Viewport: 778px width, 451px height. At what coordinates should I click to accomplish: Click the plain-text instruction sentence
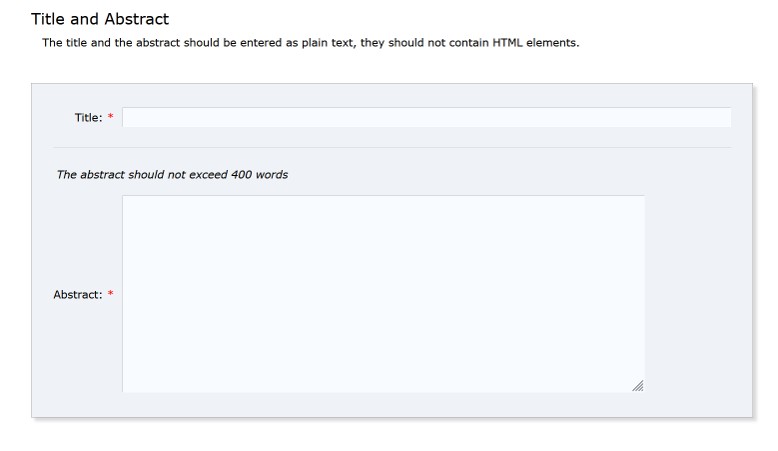(310, 43)
